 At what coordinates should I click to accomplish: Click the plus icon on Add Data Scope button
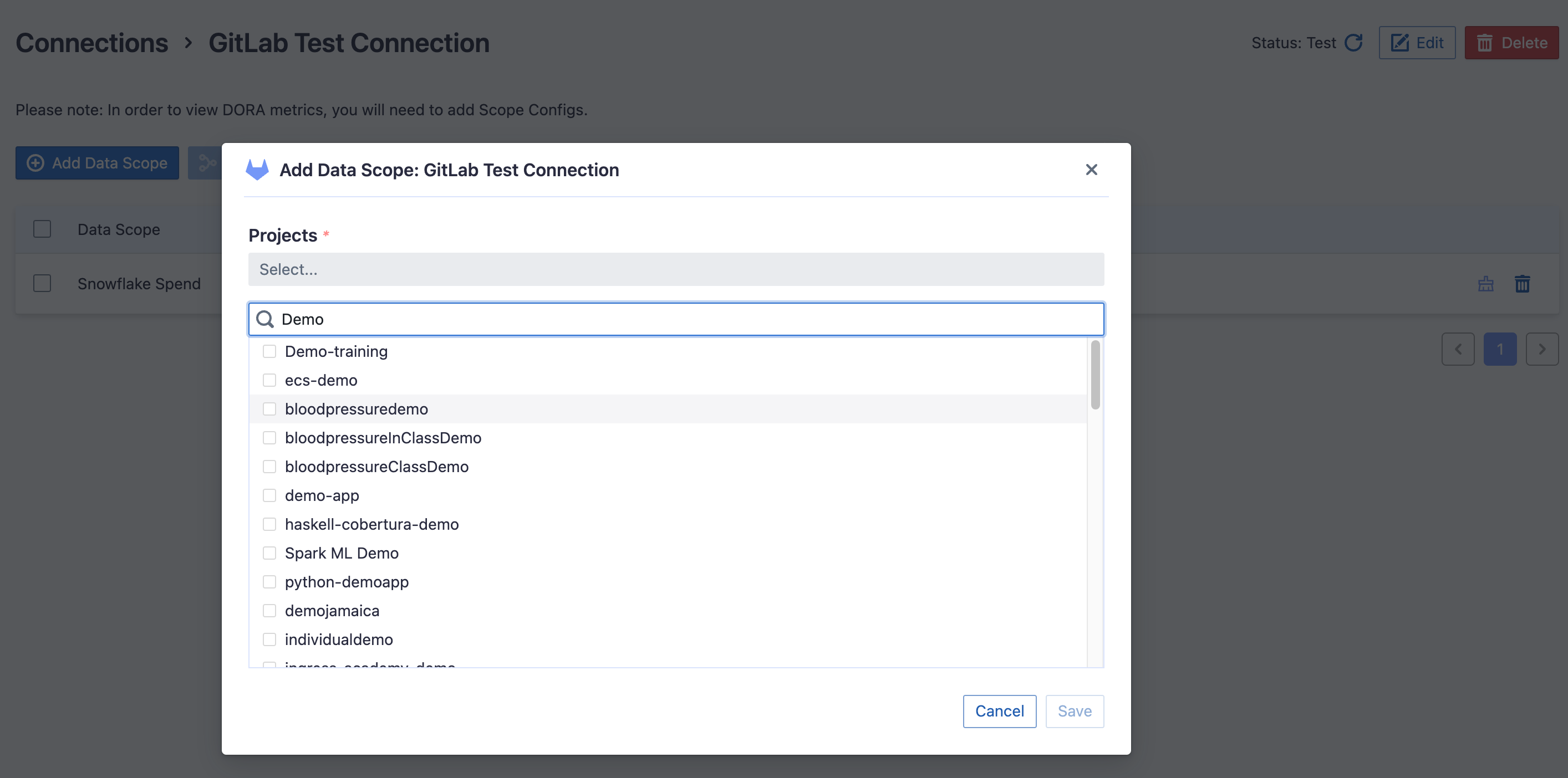pos(36,163)
